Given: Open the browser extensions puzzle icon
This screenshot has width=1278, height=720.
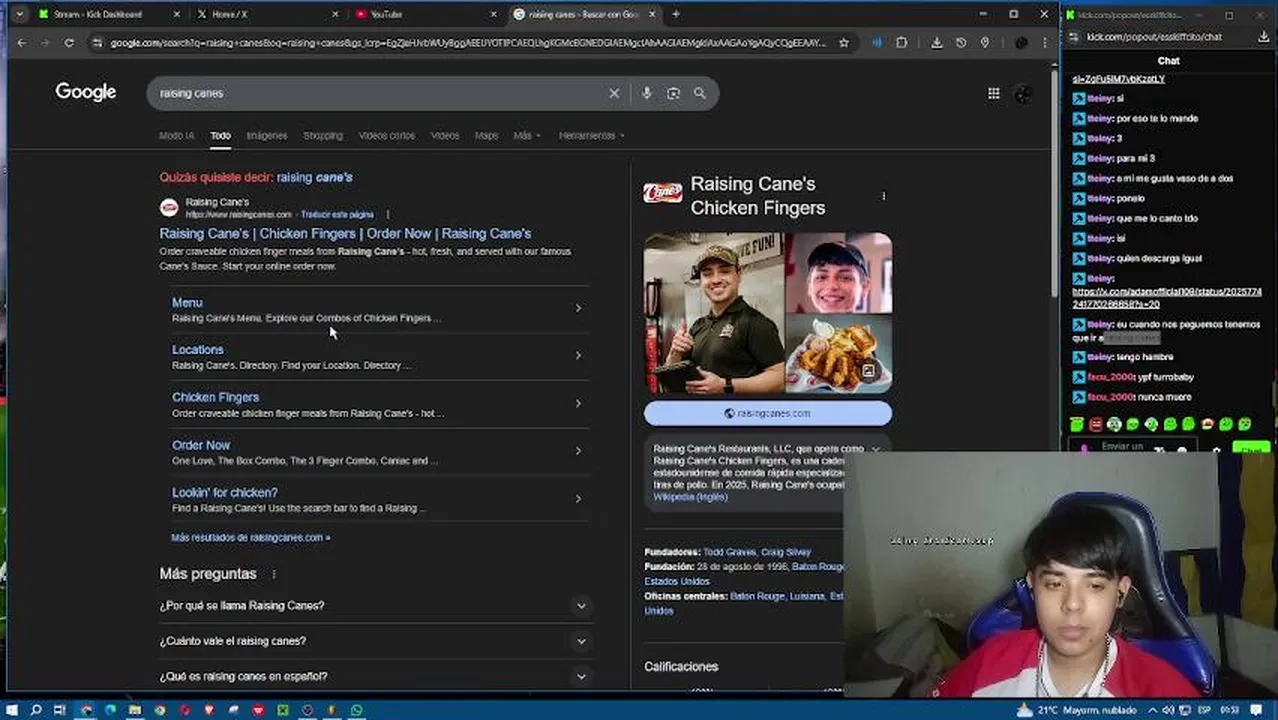Looking at the screenshot, I should coord(902,42).
